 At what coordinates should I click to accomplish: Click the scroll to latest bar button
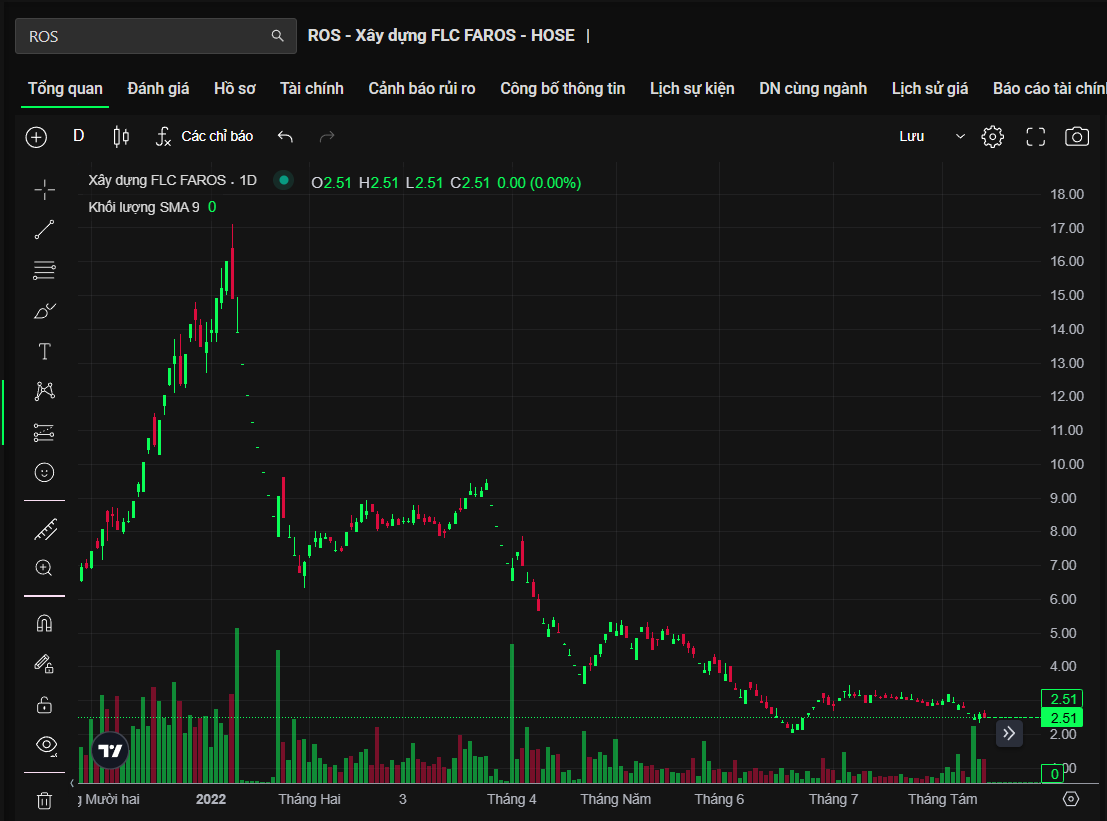(x=1009, y=733)
